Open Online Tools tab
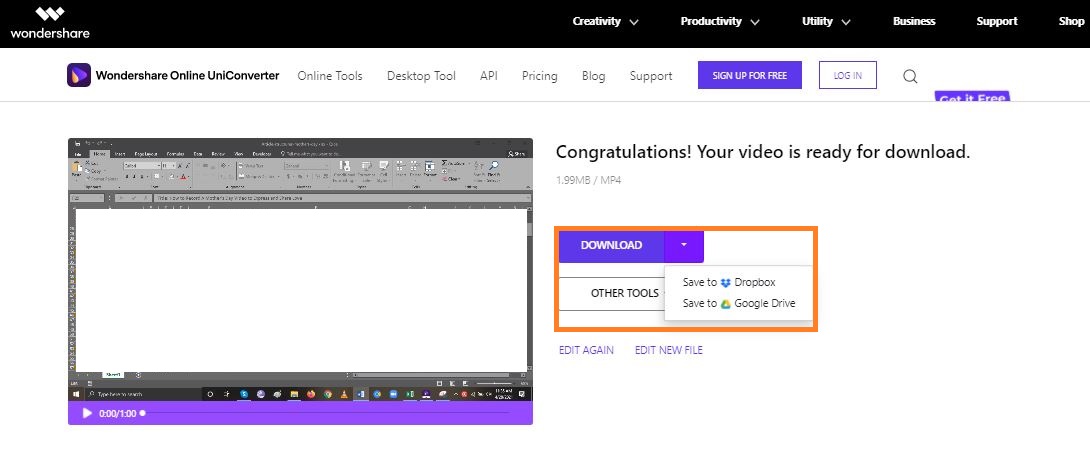 [x=330, y=76]
